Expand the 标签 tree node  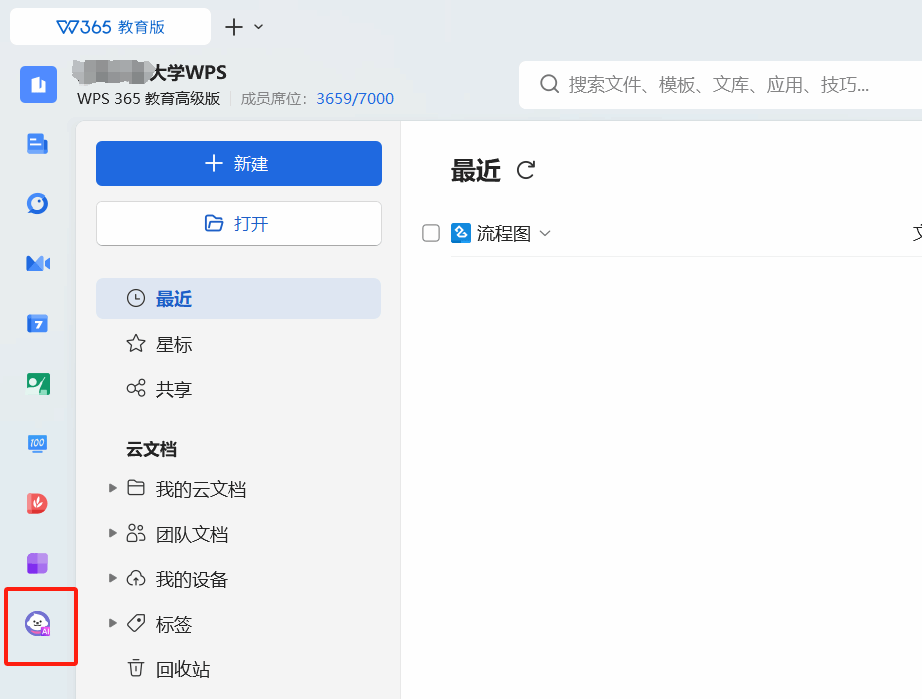[113, 623]
